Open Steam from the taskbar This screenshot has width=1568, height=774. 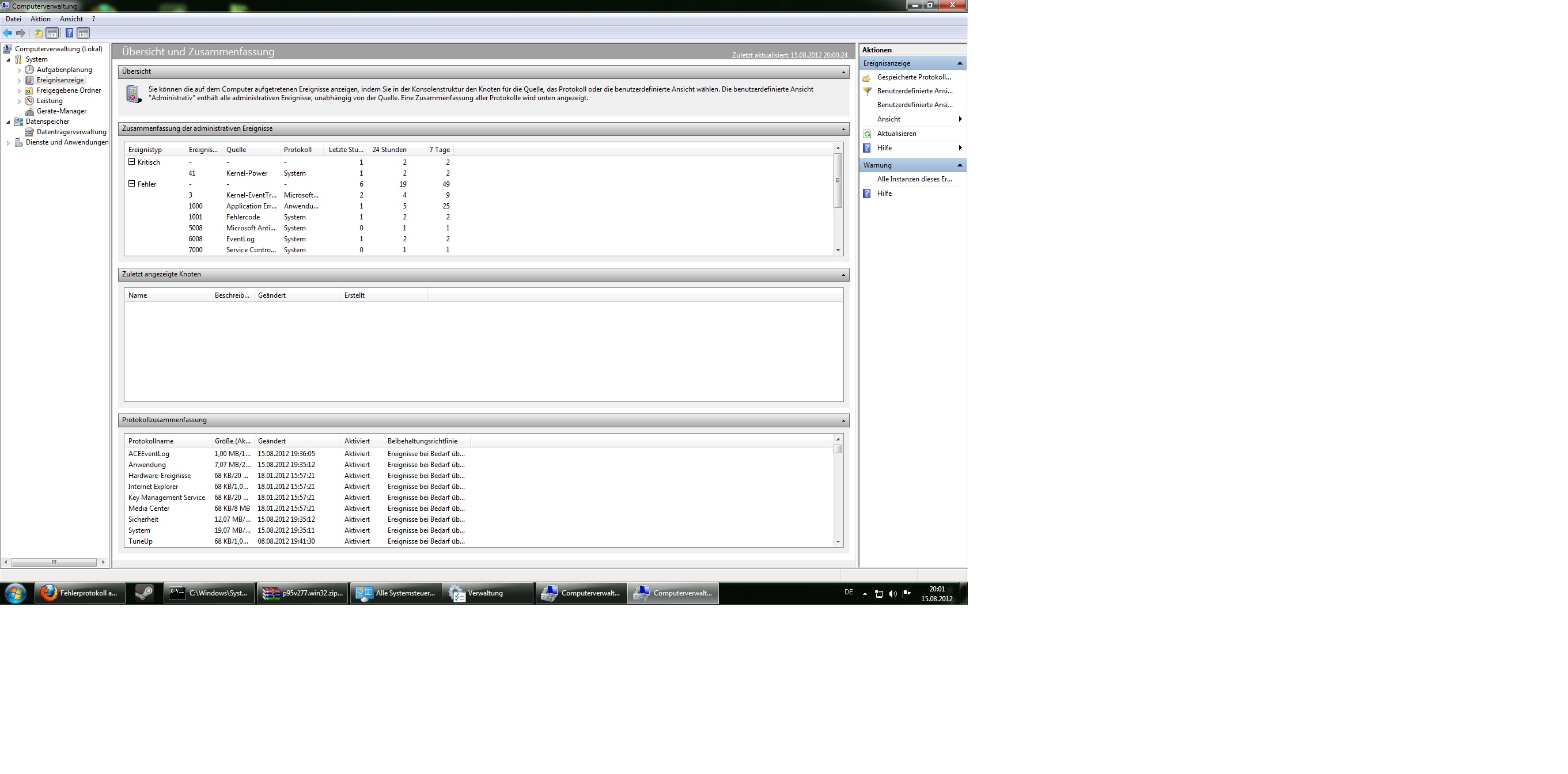(x=144, y=593)
